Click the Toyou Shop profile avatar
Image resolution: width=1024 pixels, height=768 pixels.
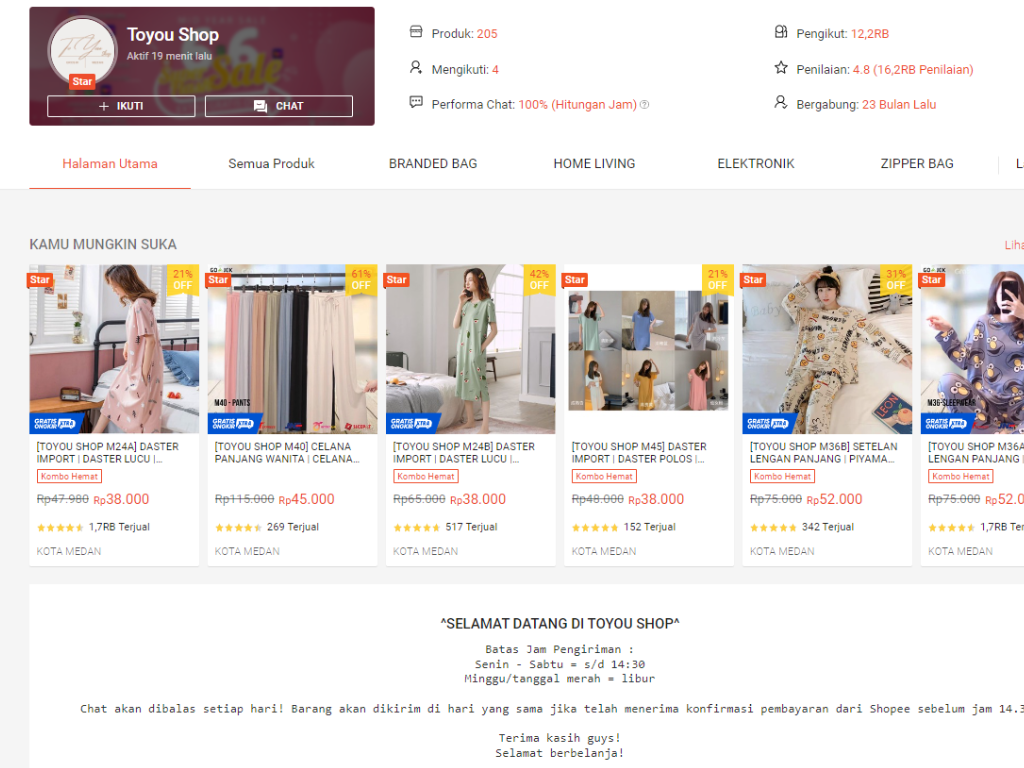(82, 50)
